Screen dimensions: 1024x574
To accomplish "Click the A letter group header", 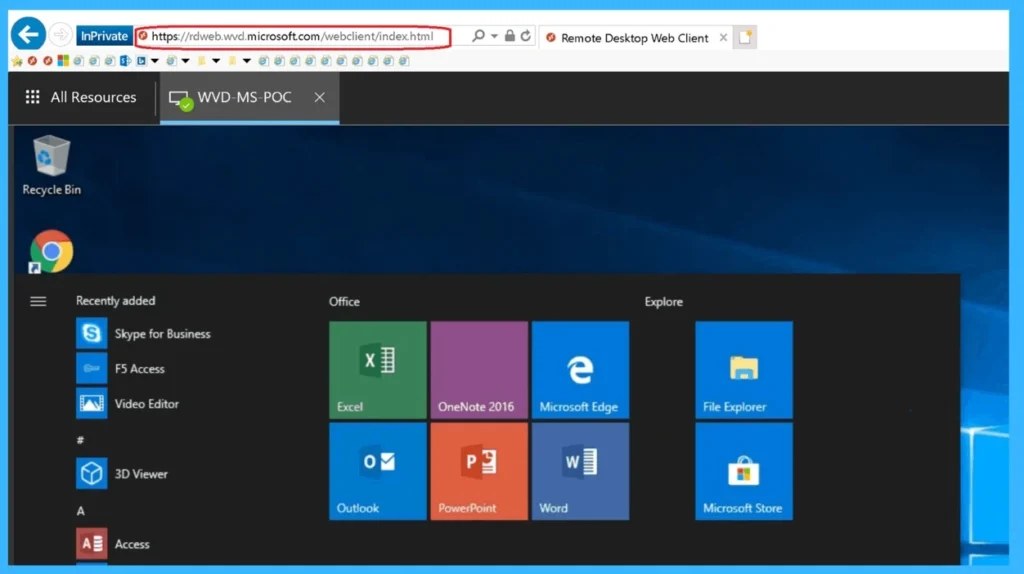I will pyautogui.click(x=80, y=511).
